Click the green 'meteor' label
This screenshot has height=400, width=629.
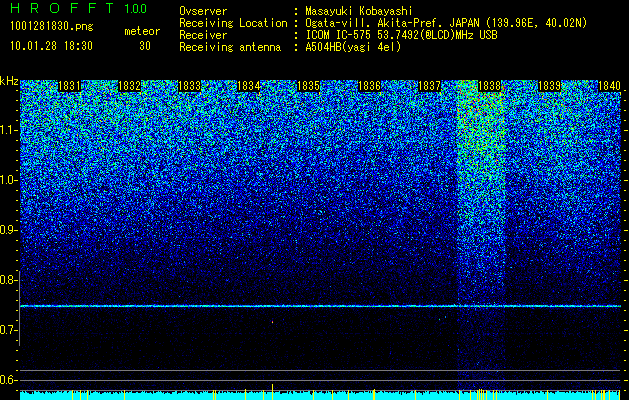pyautogui.click(x=142, y=31)
